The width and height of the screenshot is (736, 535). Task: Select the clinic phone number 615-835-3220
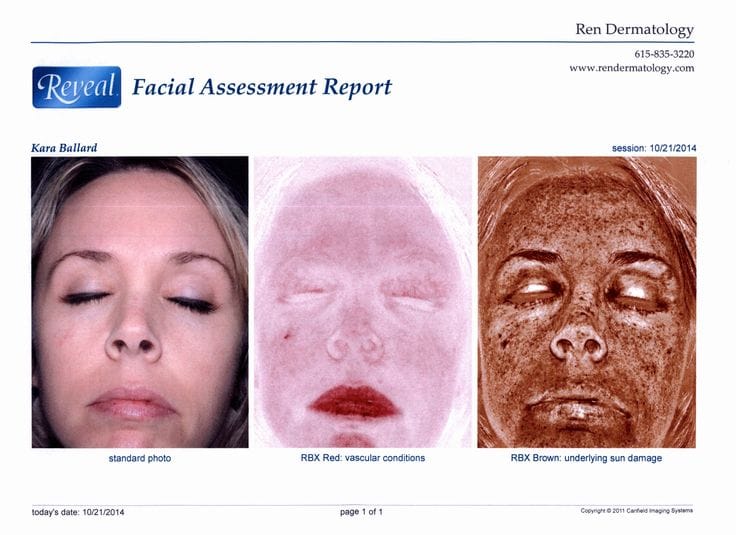tap(663, 53)
